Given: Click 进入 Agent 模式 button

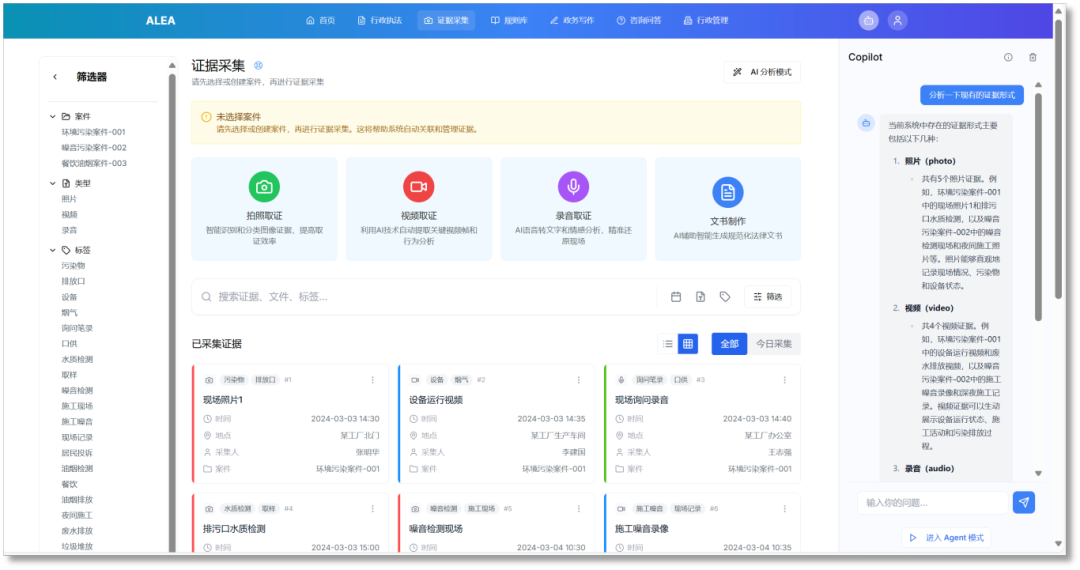Looking at the screenshot, I should coord(947,538).
